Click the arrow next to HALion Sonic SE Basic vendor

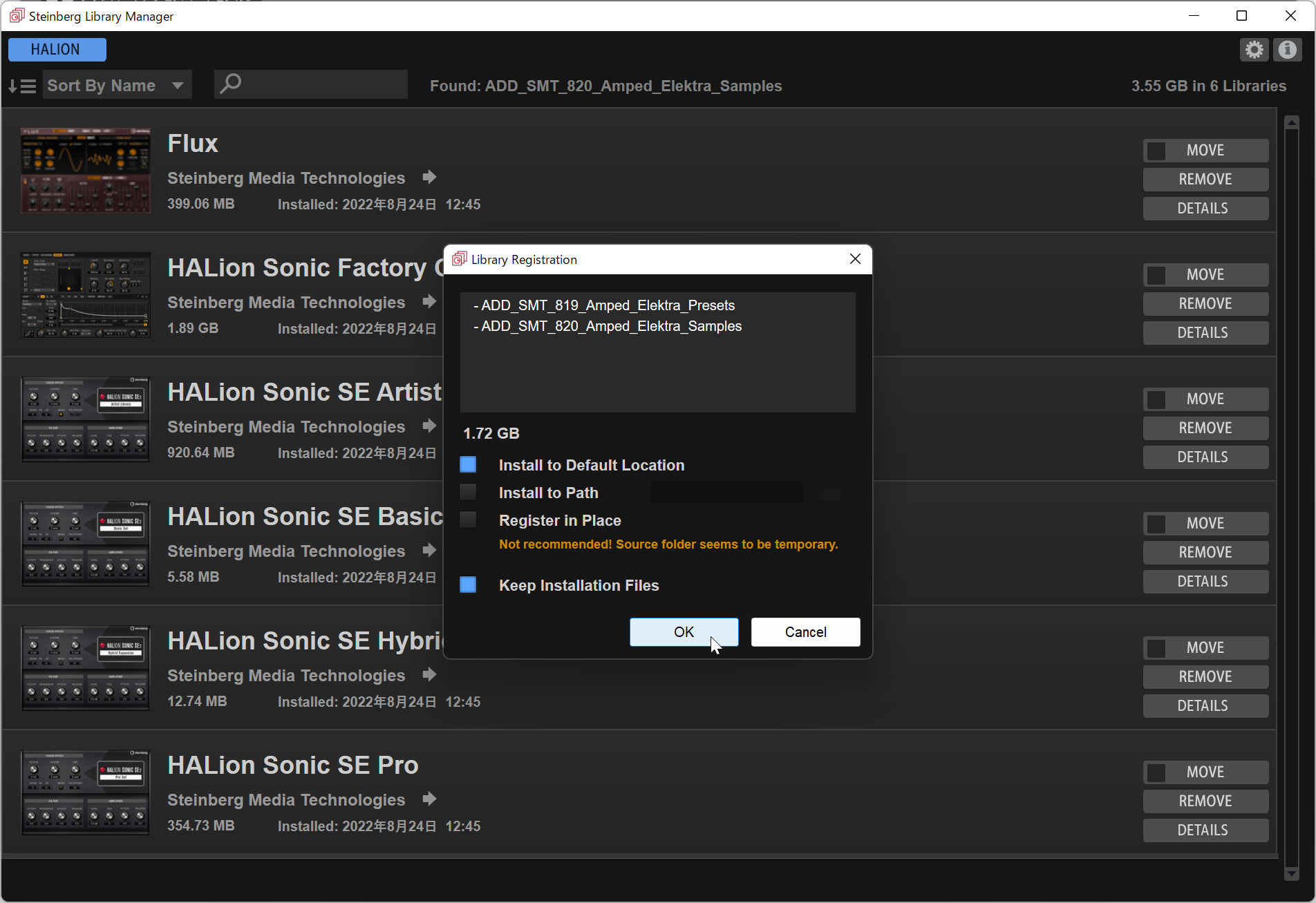(429, 551)
